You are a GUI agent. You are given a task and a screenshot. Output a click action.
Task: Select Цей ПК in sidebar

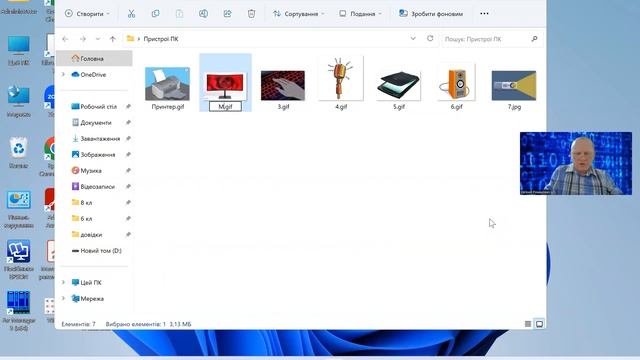[87, 282]
